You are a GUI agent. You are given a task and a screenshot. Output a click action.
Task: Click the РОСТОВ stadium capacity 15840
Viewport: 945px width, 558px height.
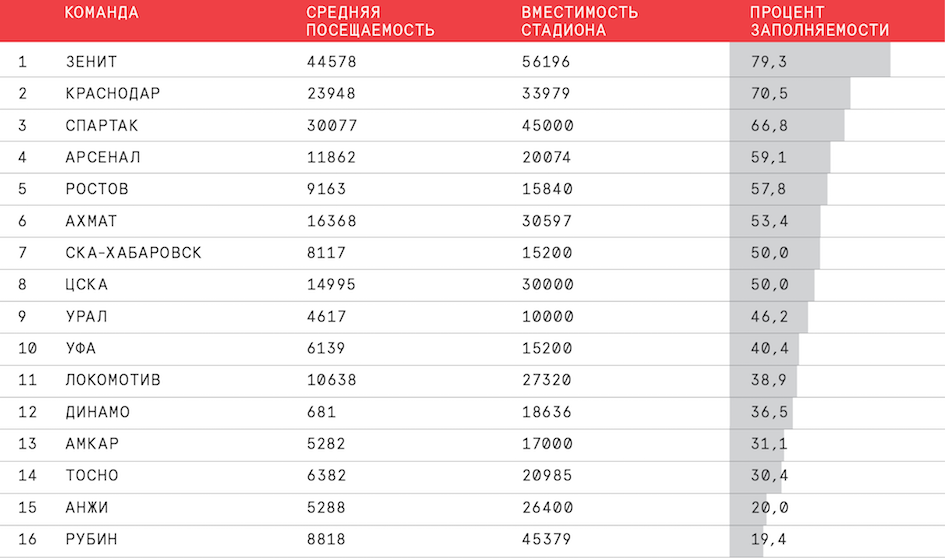547,189
